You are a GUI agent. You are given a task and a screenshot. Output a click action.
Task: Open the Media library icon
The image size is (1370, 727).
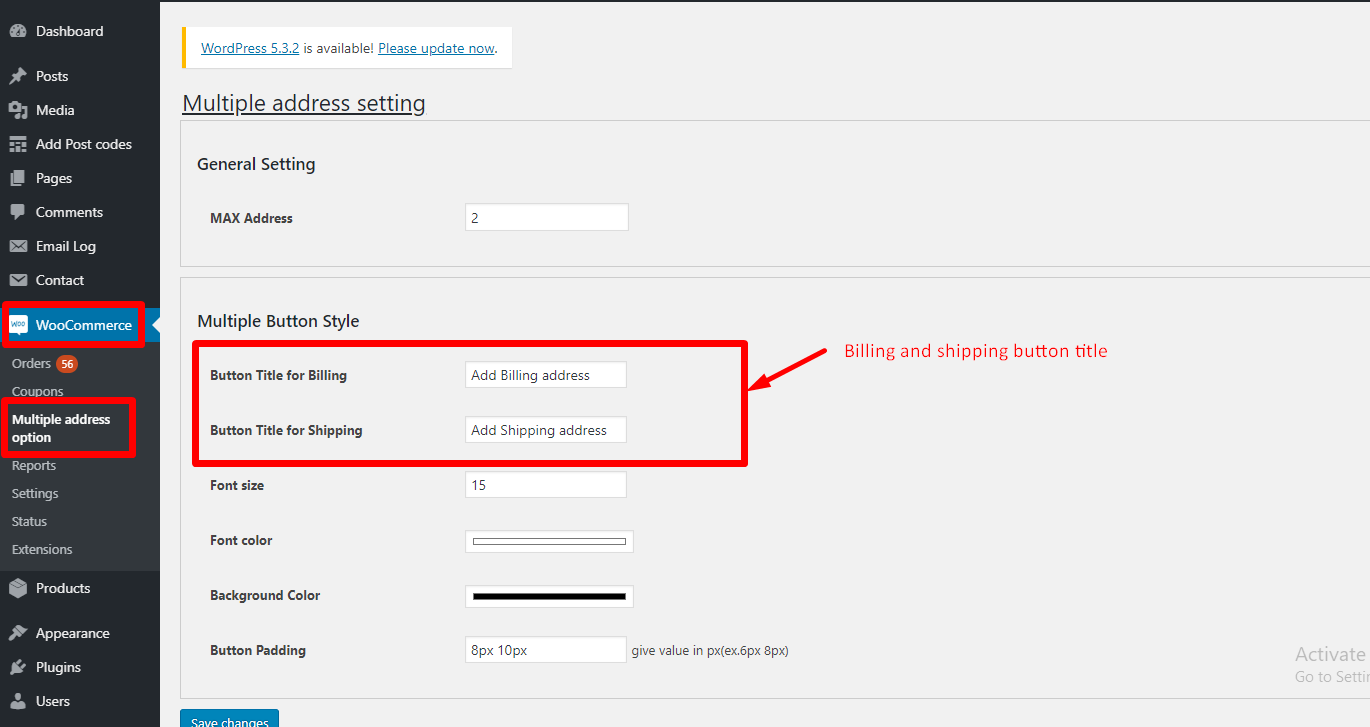pyautogui.click(x=19, y=110)
